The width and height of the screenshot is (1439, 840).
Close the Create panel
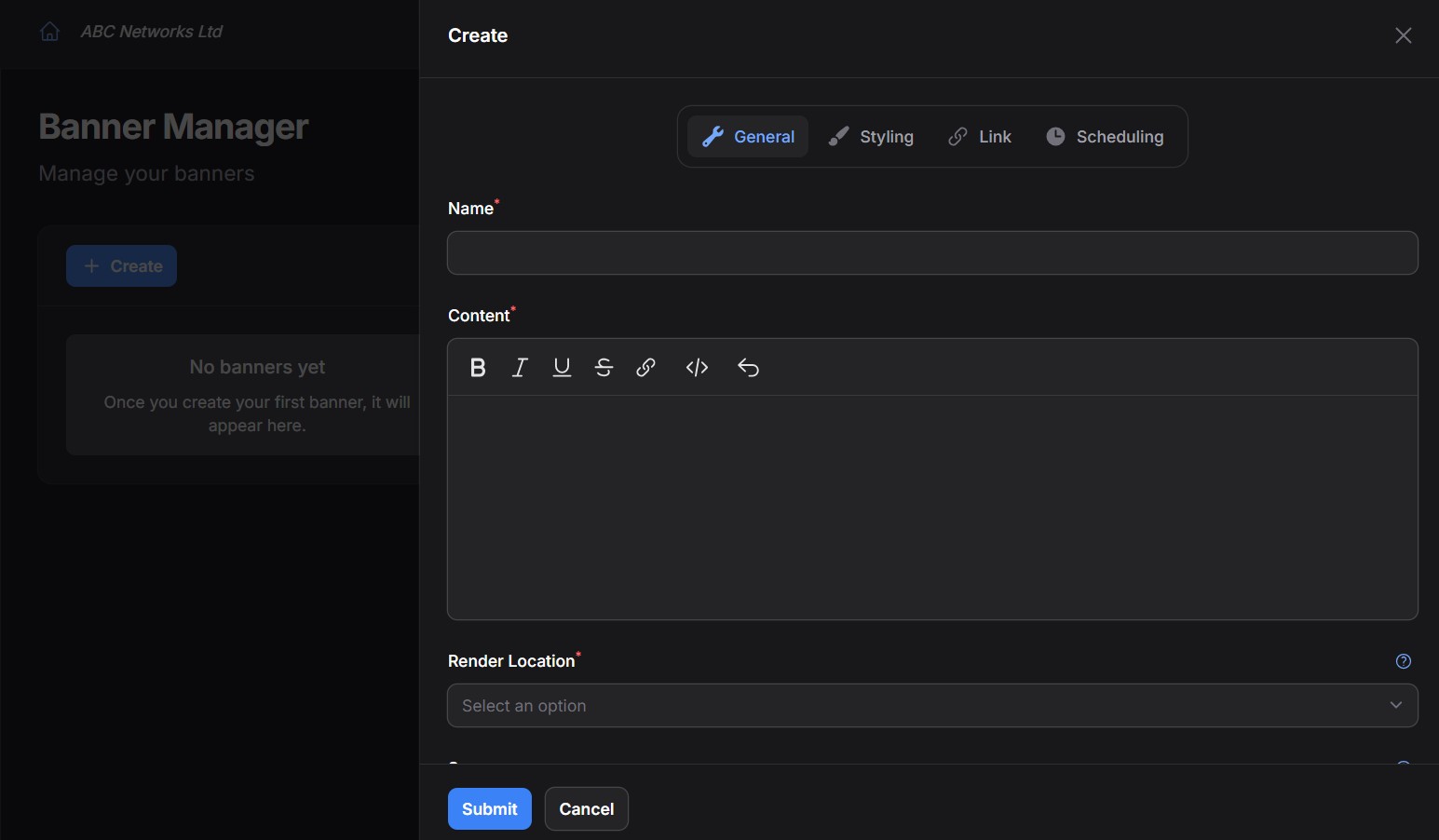pyautogui.click(x=1403, y=35)
